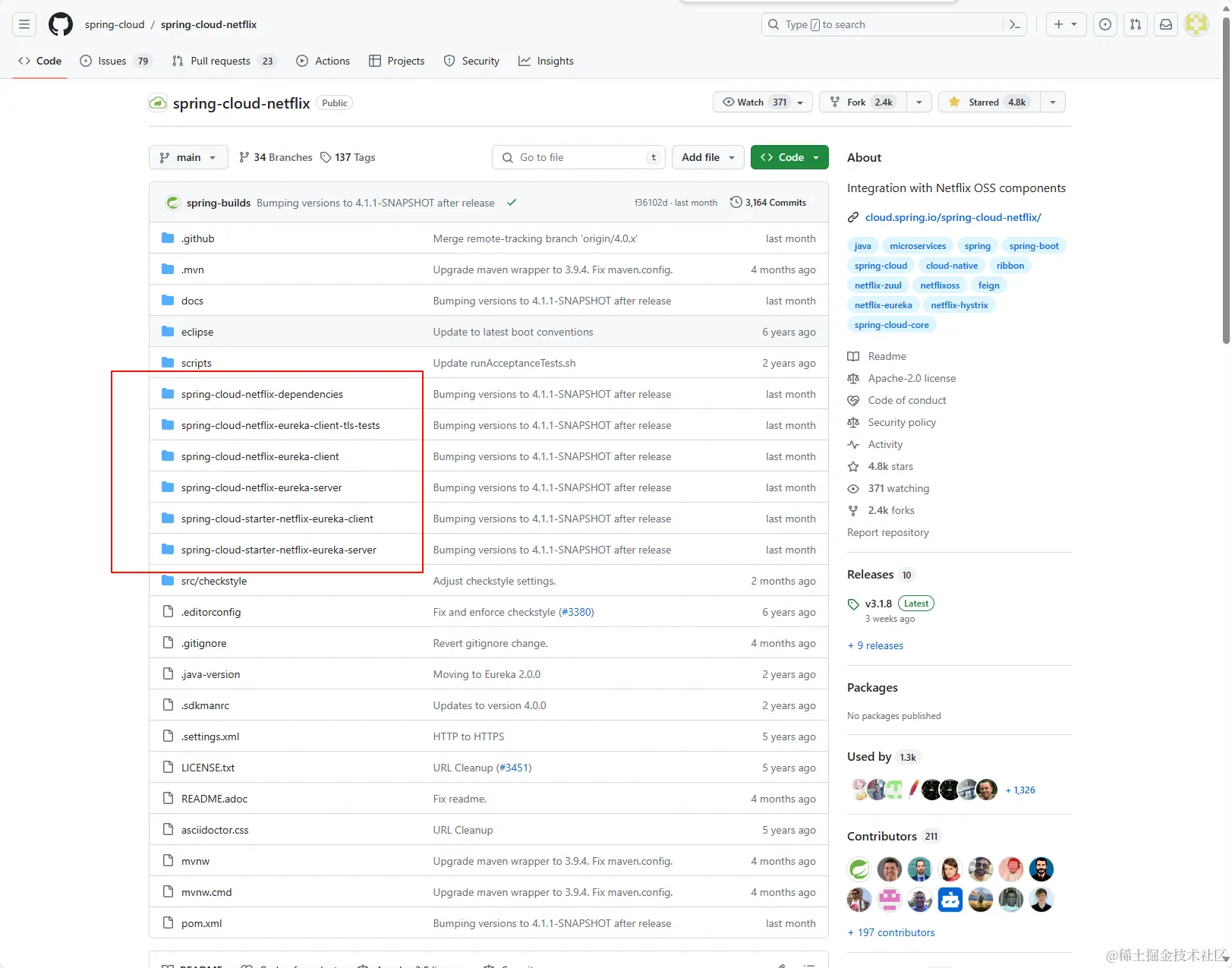Switch to the Actions tab

323,61
